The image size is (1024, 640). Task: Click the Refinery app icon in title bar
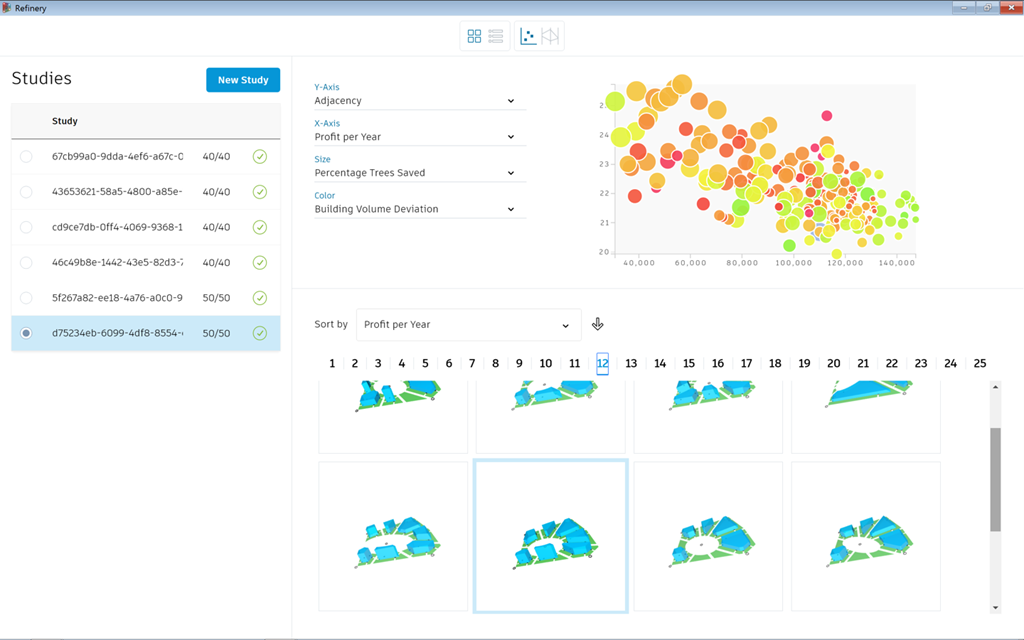pyautogui.click(x=7, y=7)
